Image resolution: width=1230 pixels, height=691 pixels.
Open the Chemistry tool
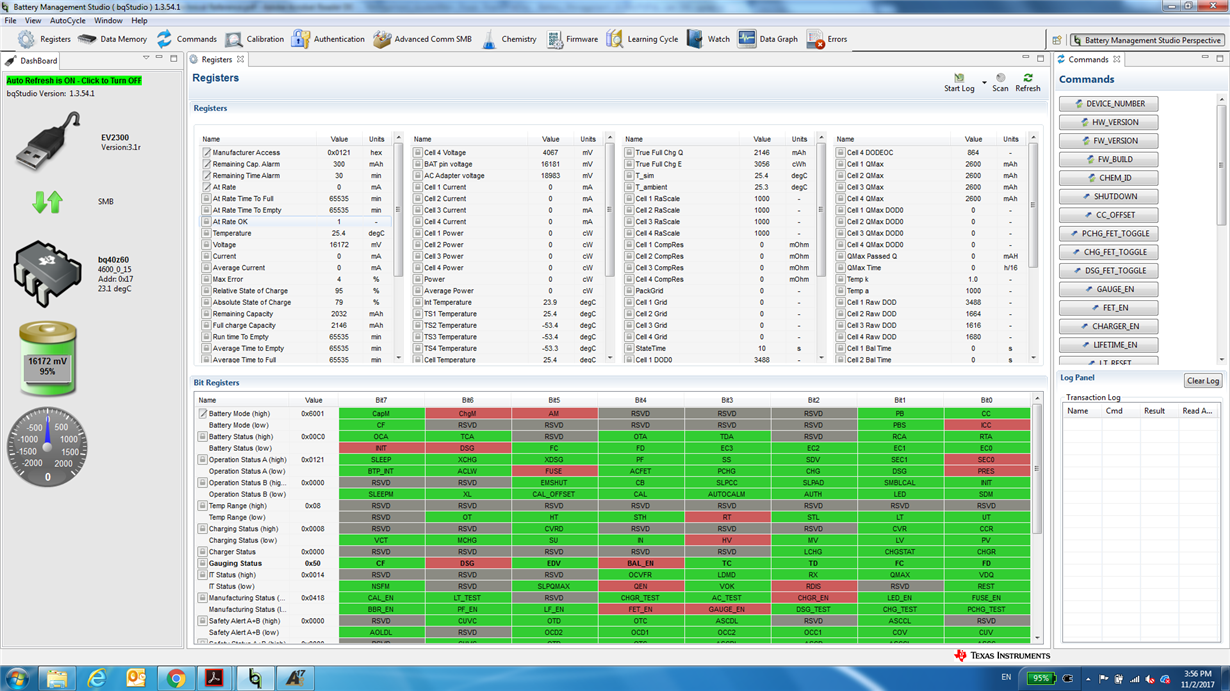click(x=509, y=39)
